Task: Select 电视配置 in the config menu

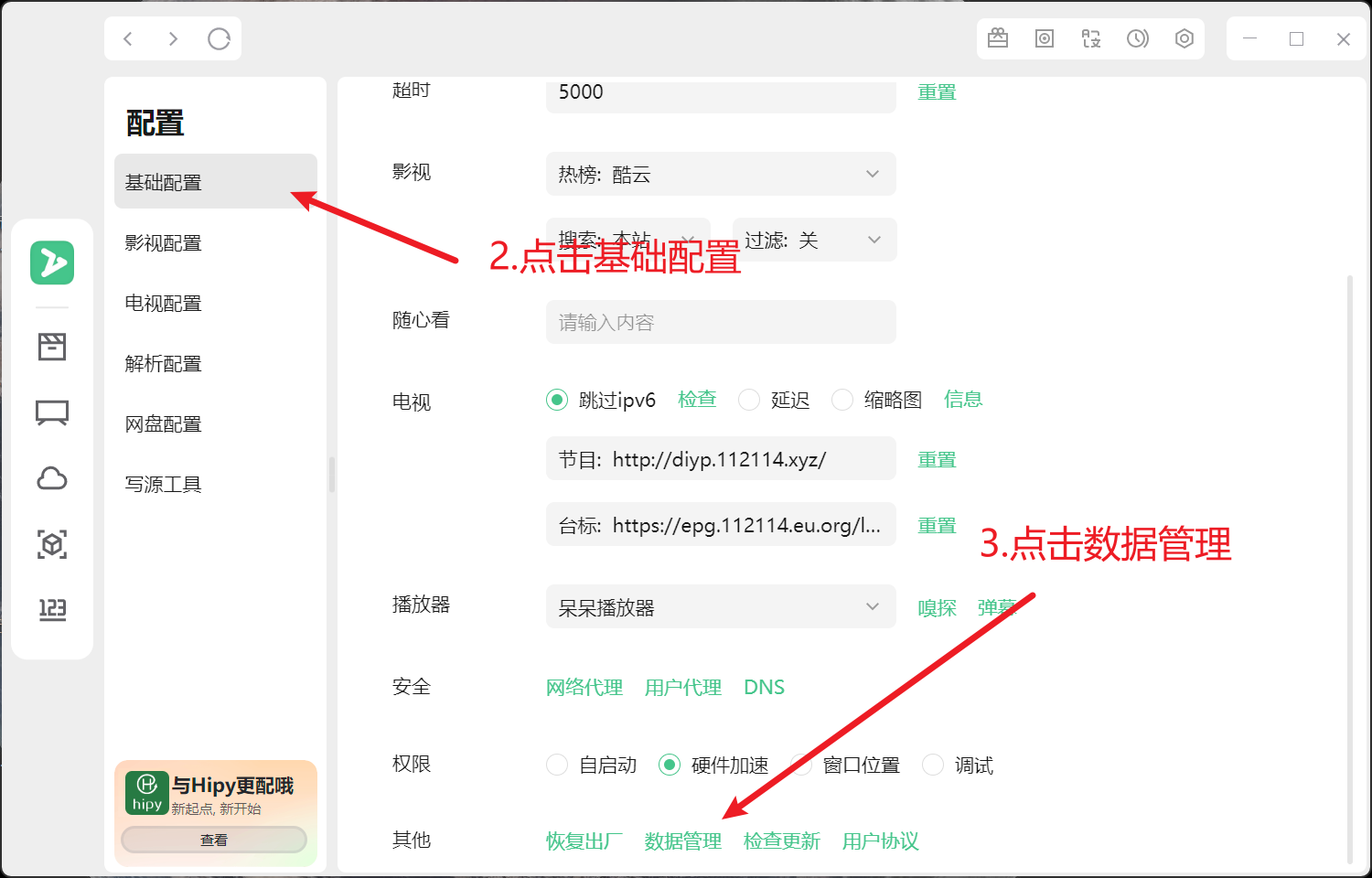Action: pyautogui.click(x=216, y=303)
